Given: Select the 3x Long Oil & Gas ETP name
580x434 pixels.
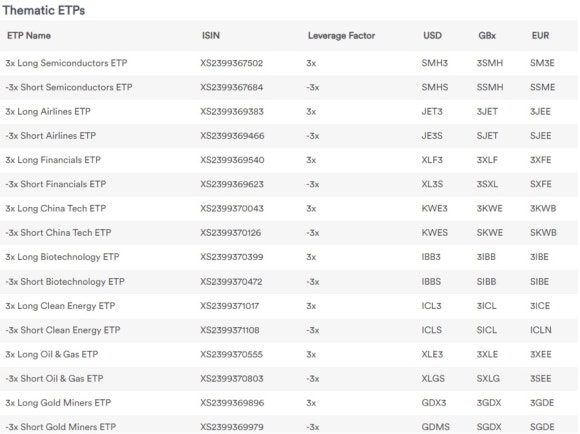Looking at the screenshot, I should coord(52,354).
